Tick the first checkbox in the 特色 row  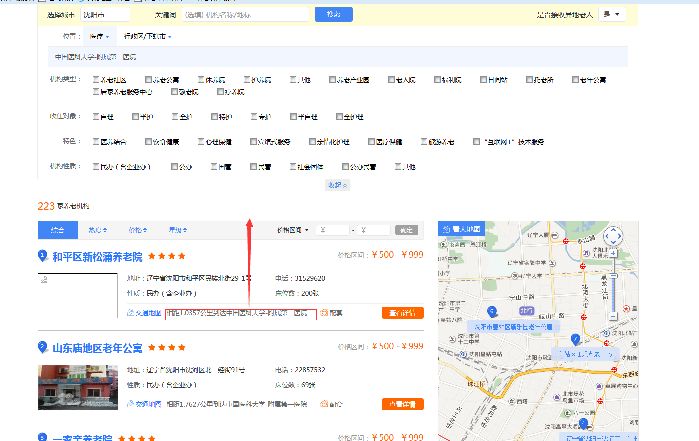click(x=96, y=141)
